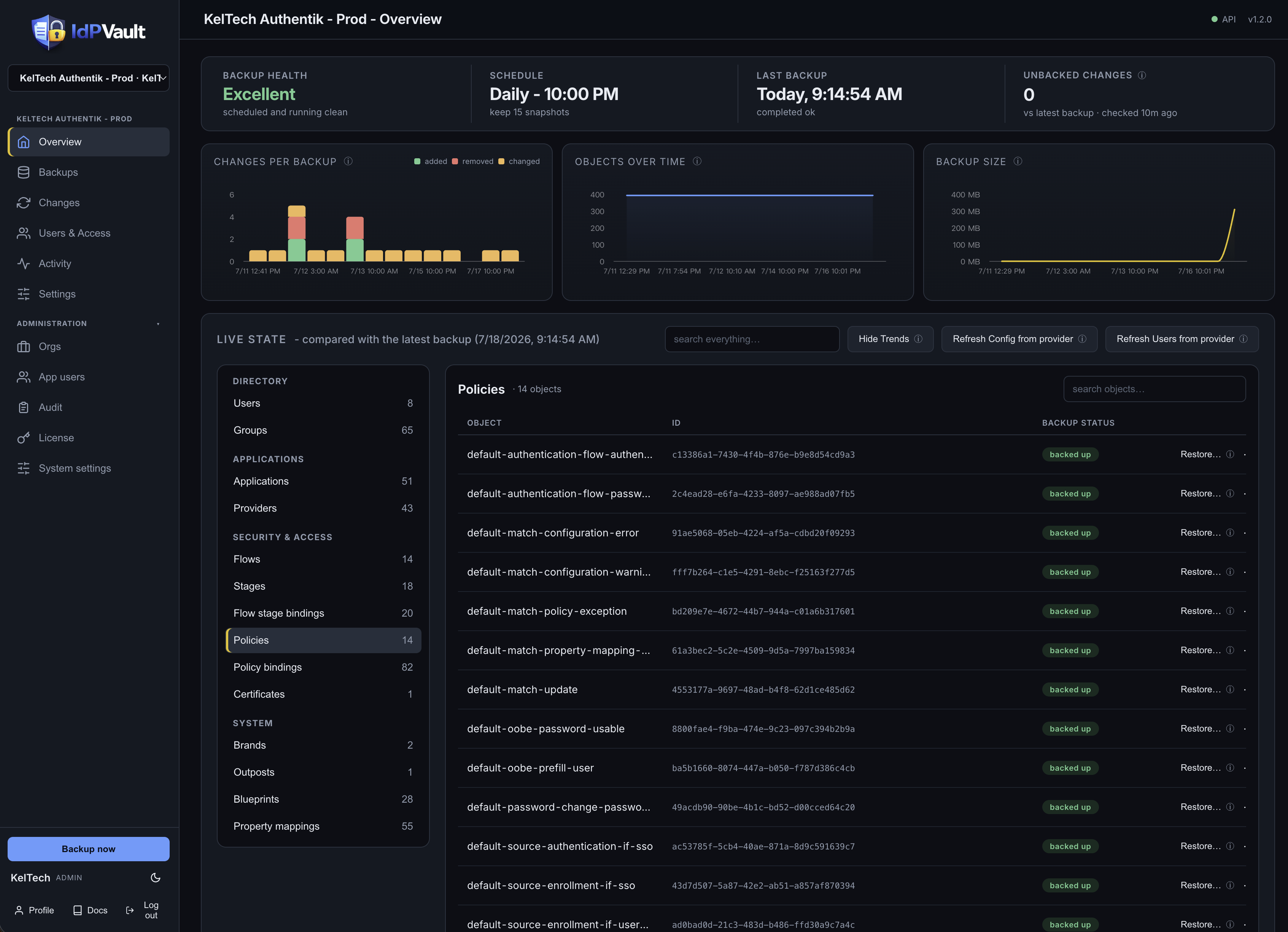
Task: Click the v1.2.0 version label
Action: [1259, 19]
